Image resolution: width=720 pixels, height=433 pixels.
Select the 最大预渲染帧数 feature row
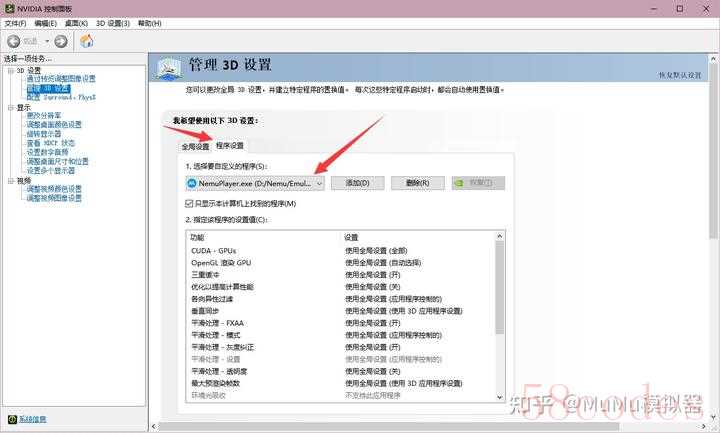341,383
